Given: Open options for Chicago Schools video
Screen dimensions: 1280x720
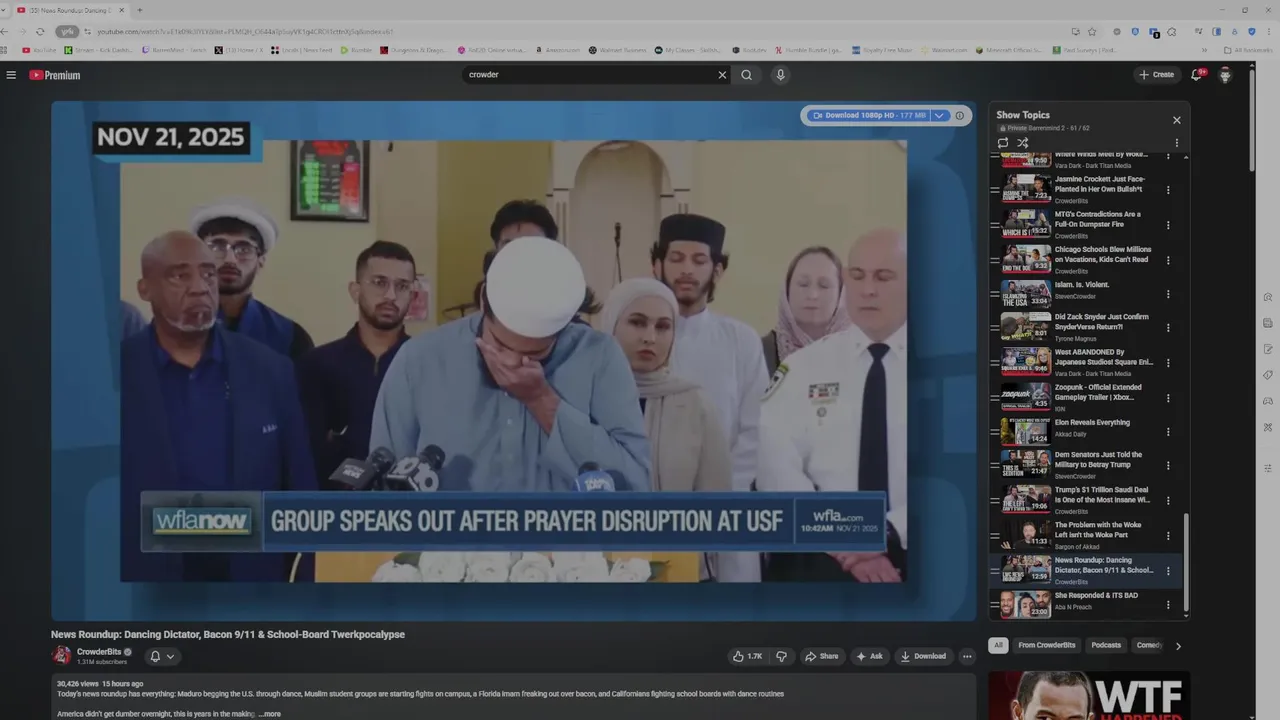Looking at the screenshot, I should 1168,260.
